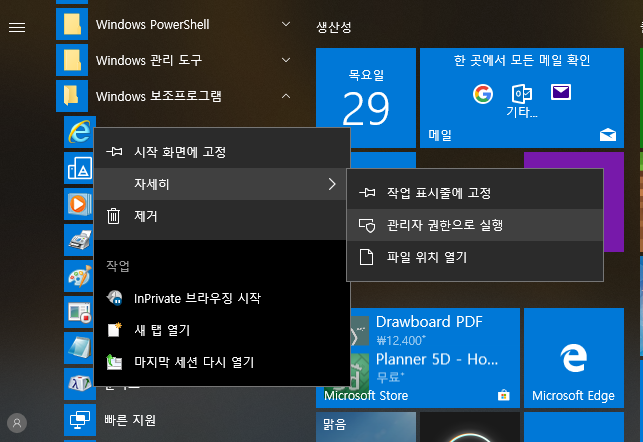Start InPrivate 브라우징 시작 task

point(222,298)
